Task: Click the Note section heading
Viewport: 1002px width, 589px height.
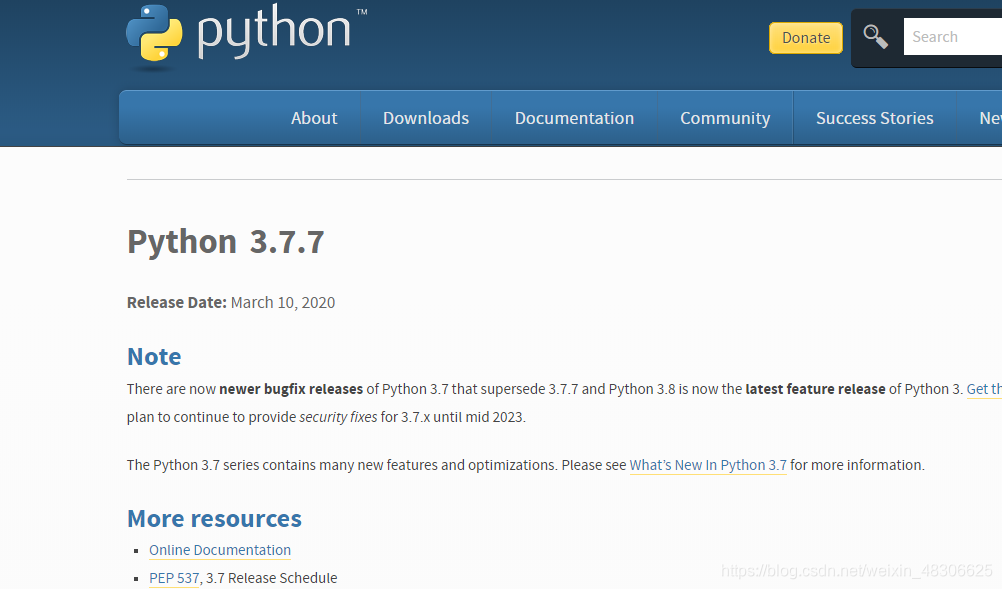Action: [154, 356]
